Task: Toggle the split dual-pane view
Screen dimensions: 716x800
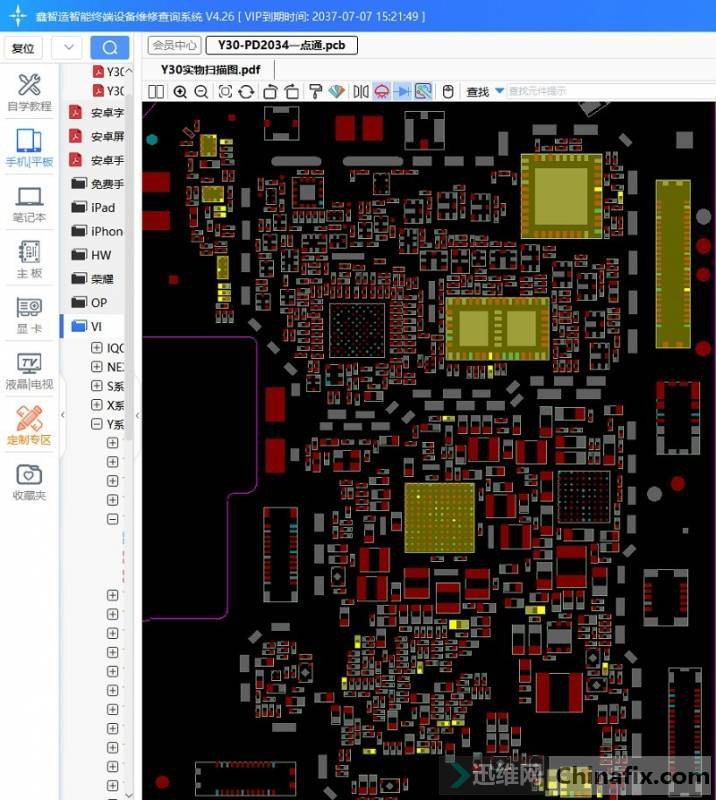Action: coord(156,92)
